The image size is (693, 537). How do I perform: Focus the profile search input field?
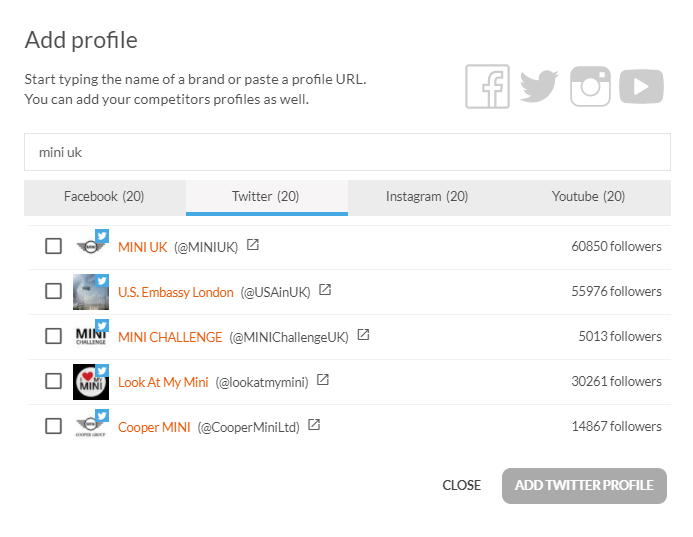tap(347, 152)
